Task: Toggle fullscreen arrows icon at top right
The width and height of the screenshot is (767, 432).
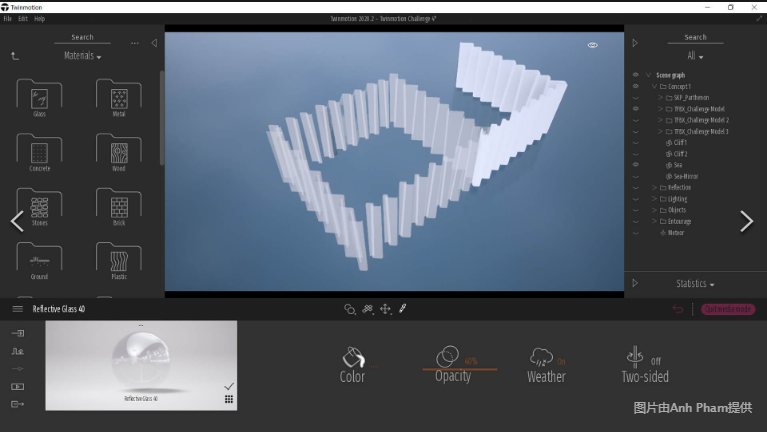Action: (x=759, y=18)
